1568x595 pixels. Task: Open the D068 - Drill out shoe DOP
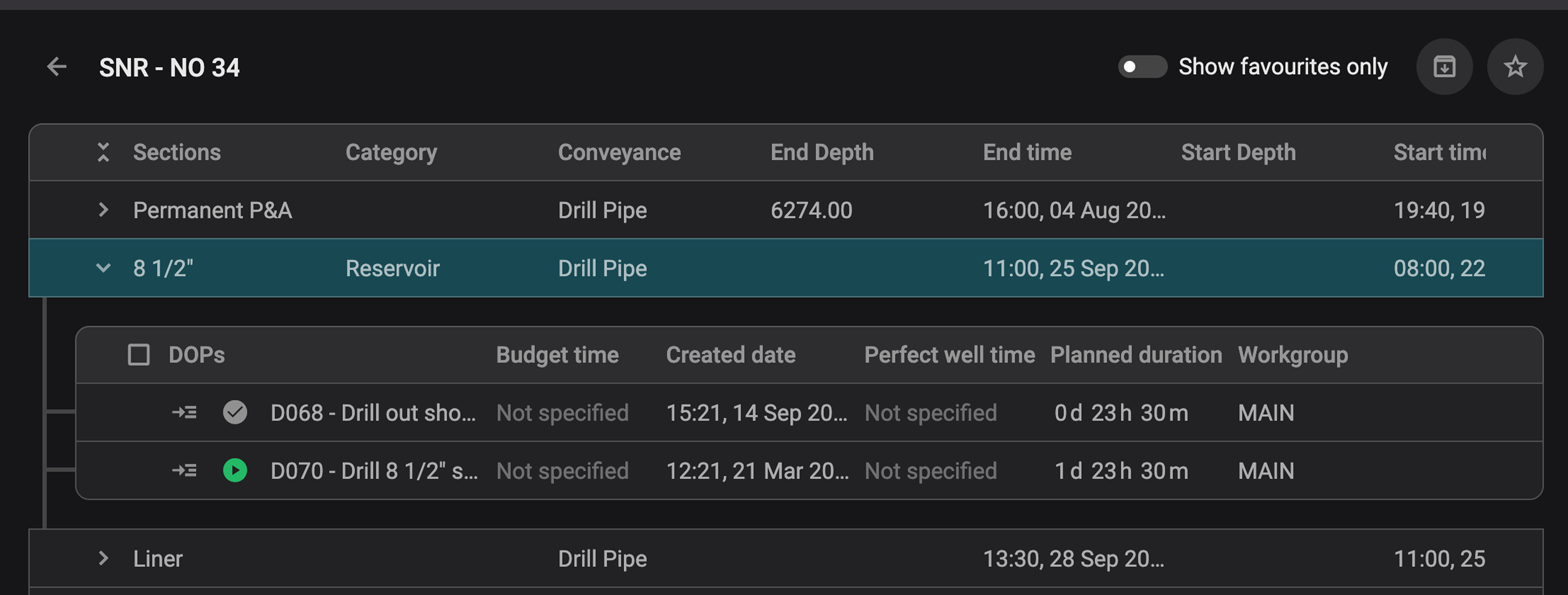tap(373, 413)
